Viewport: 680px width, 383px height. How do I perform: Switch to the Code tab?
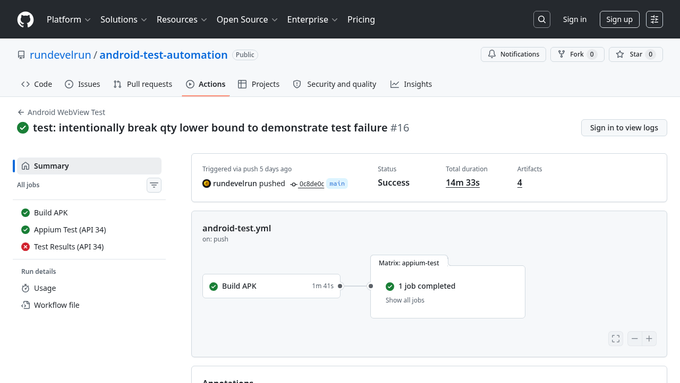point(36,84)
